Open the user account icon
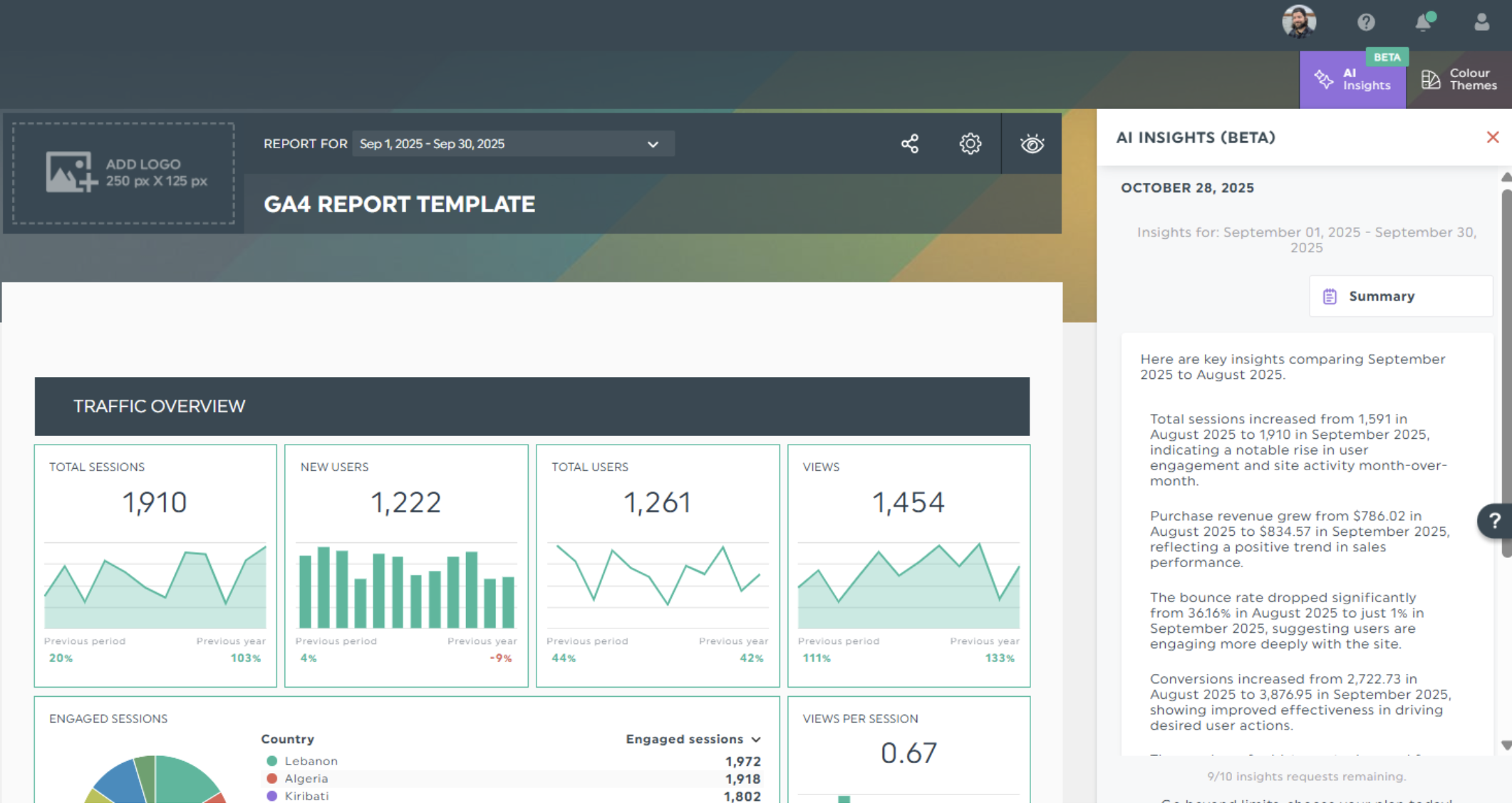 (x=1481, y=22)
